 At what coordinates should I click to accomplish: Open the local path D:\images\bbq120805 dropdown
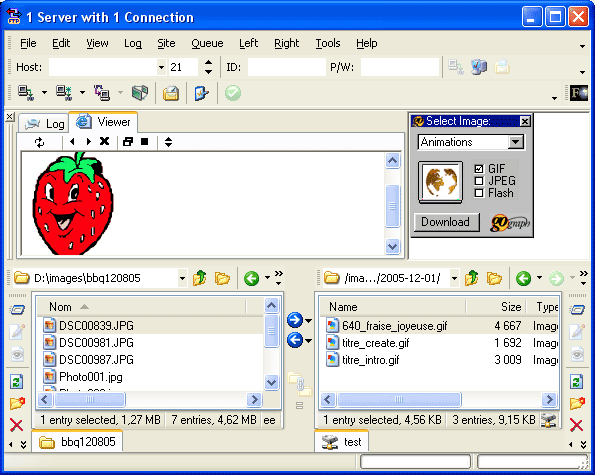coord(183,278)
